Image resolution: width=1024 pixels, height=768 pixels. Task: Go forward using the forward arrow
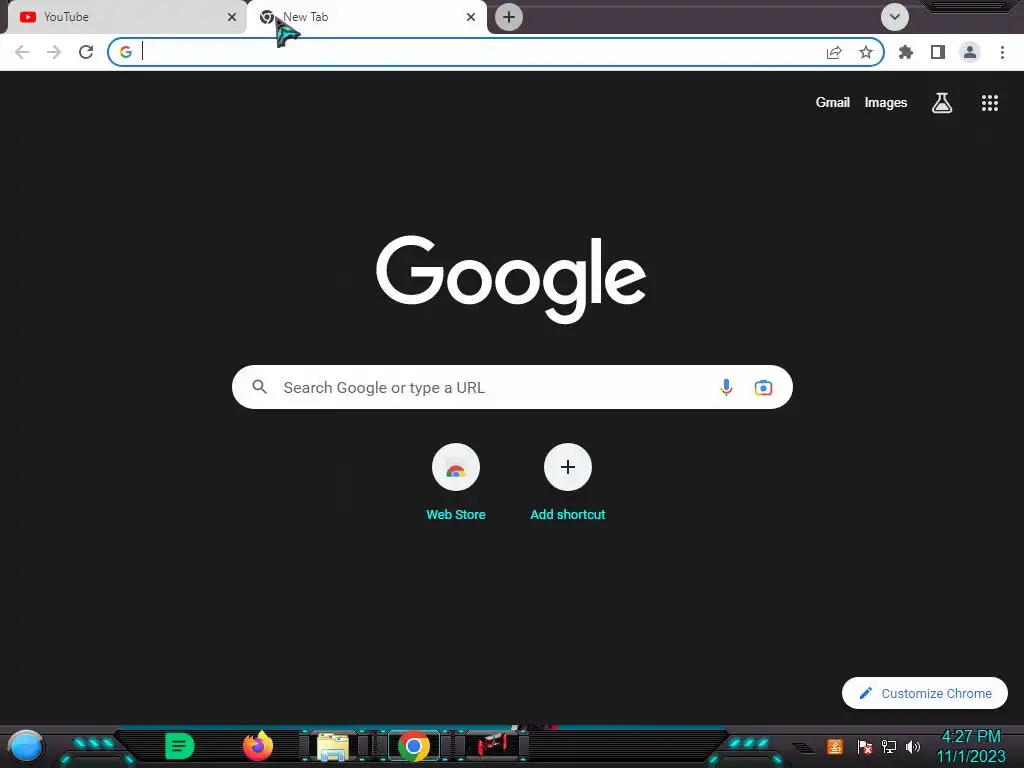tap(54, 52)
